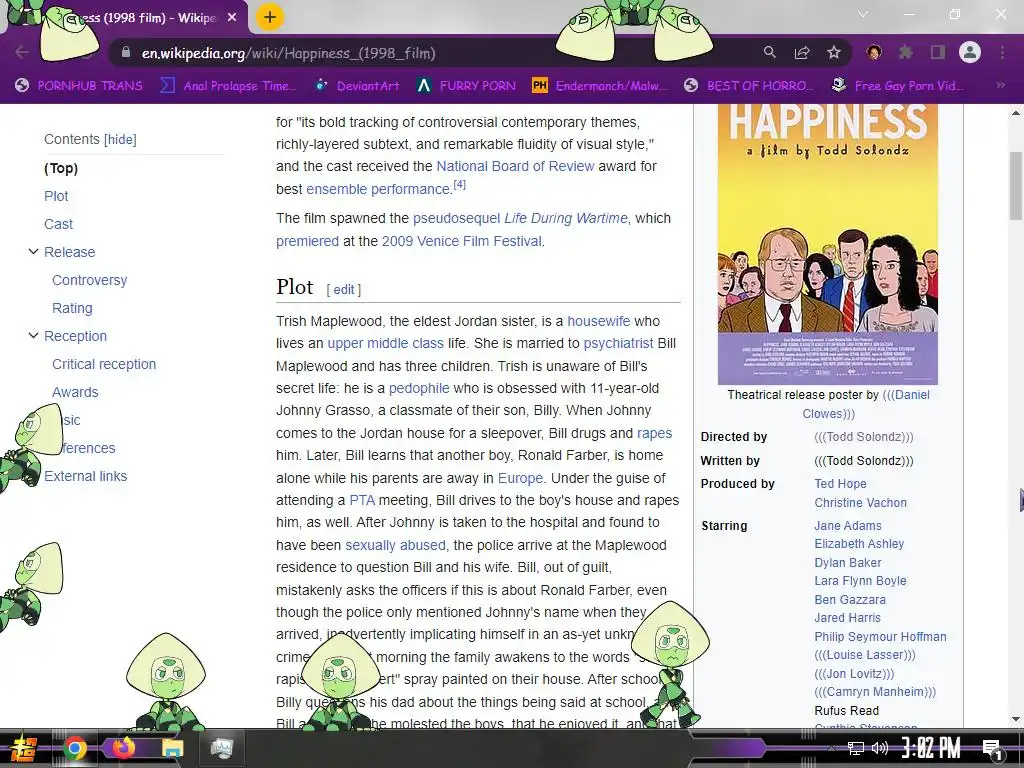
Task: Open a new browser tab
Action: [x=270, y=18]
